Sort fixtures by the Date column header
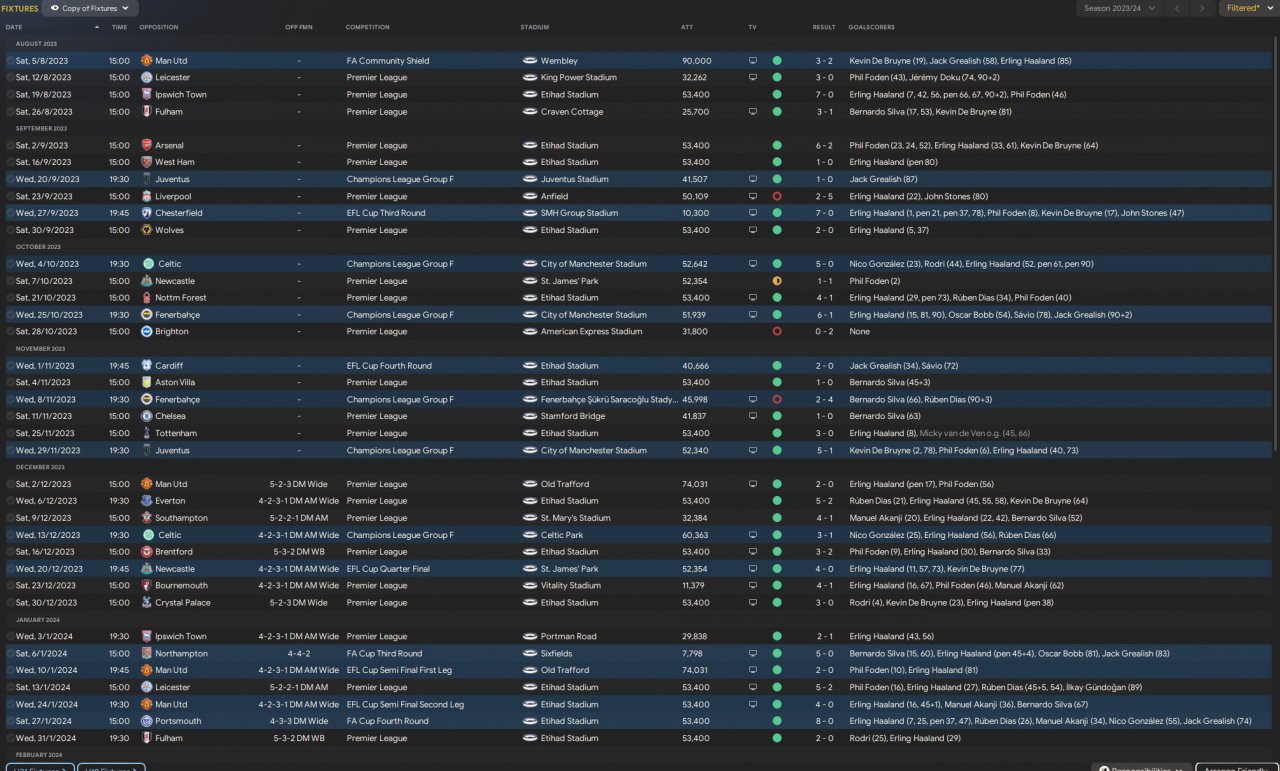Image resolution: width=1280 pixels, height=771 pixels. pyautogui.click(x=14, y=27)
